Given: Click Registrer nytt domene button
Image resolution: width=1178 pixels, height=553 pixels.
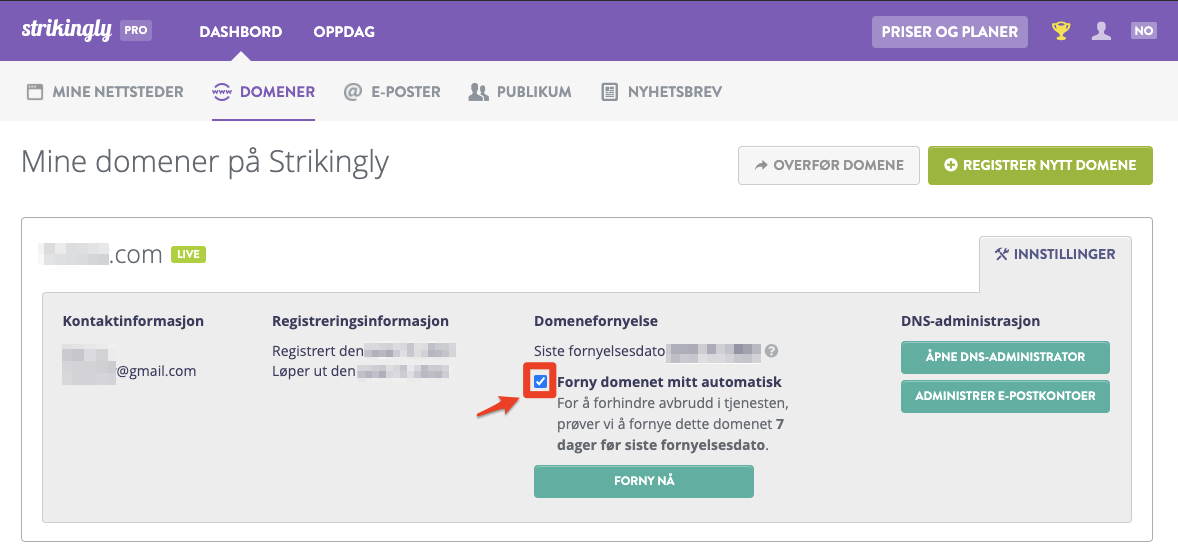Looking at the screenshot, I should tap(1041, 165).
